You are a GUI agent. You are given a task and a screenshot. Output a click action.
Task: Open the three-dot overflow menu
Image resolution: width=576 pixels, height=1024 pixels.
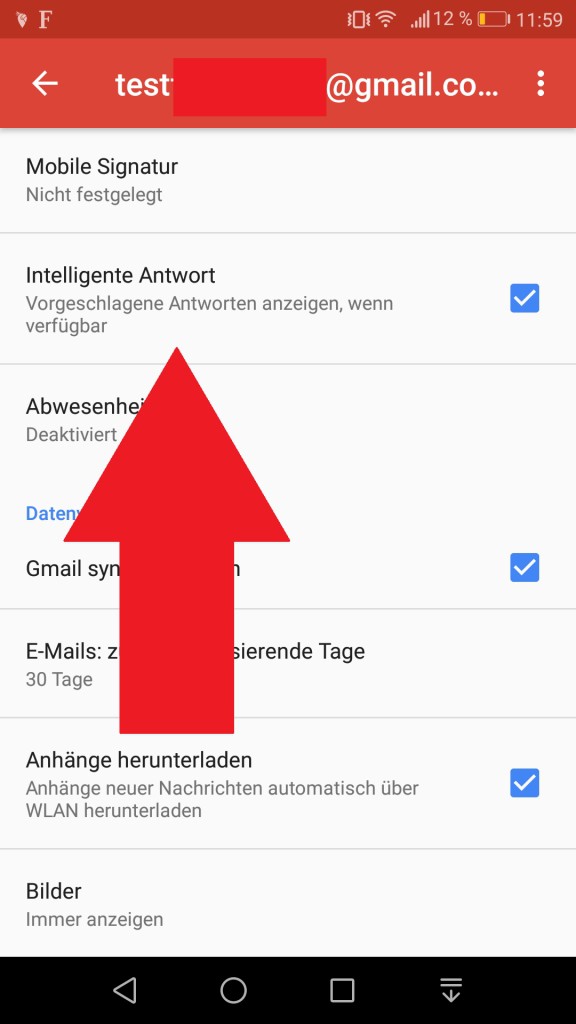pos(540,84)
